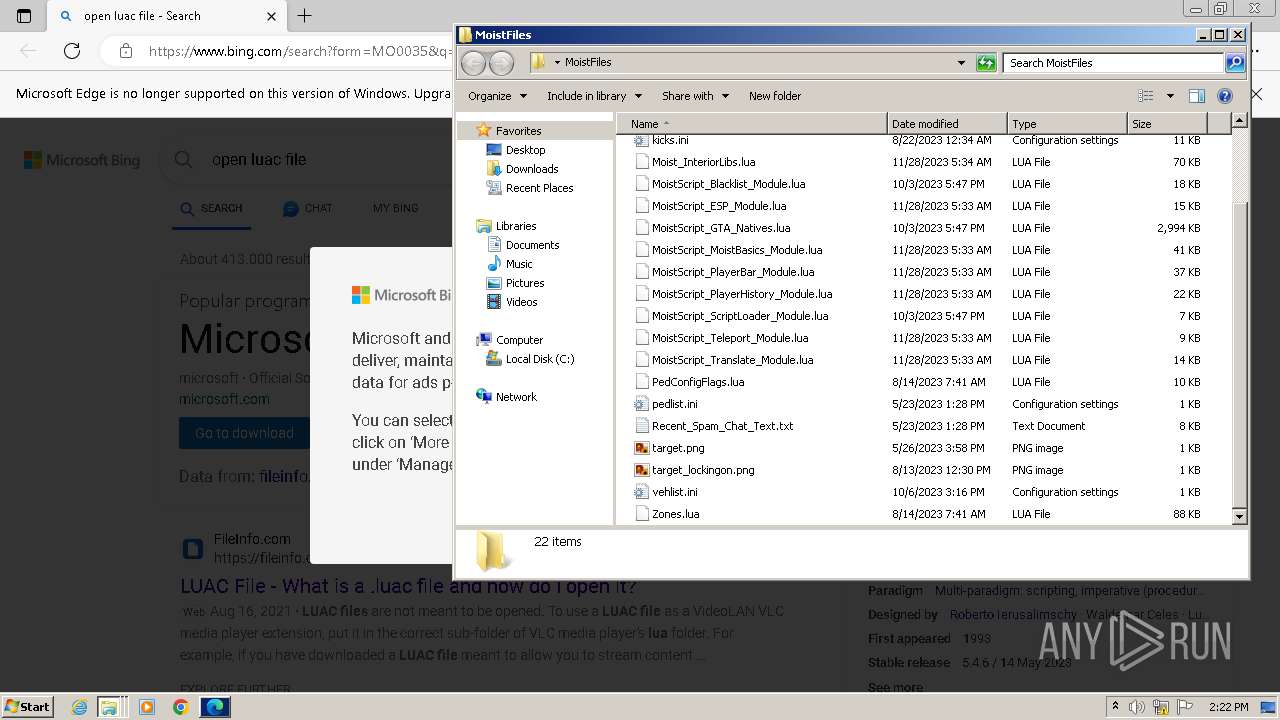The image size is (1280, 720).
Task: Close the 'open luac file - Search' tab
Action: 272,16
